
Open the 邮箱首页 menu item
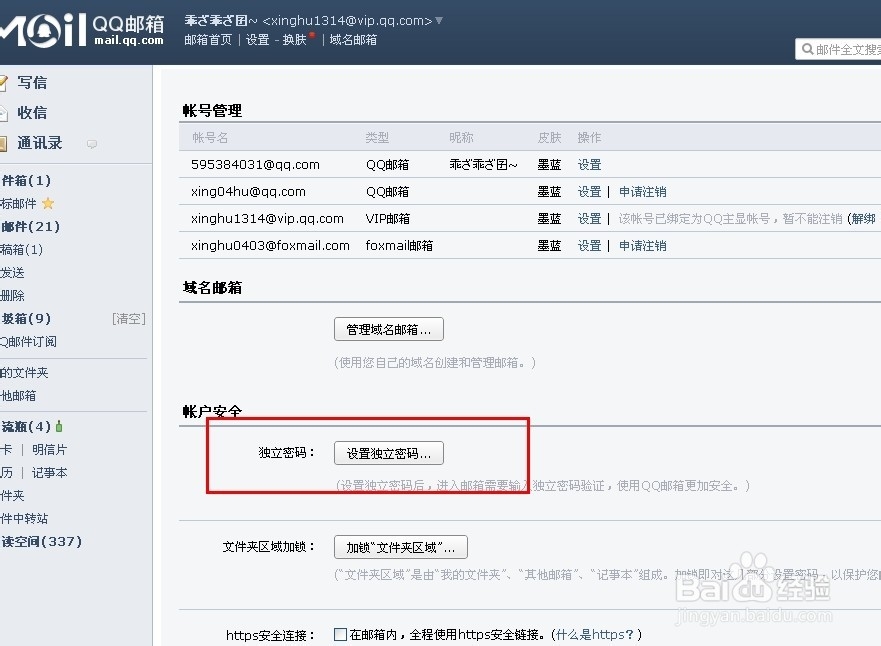(x=207, y=40)
